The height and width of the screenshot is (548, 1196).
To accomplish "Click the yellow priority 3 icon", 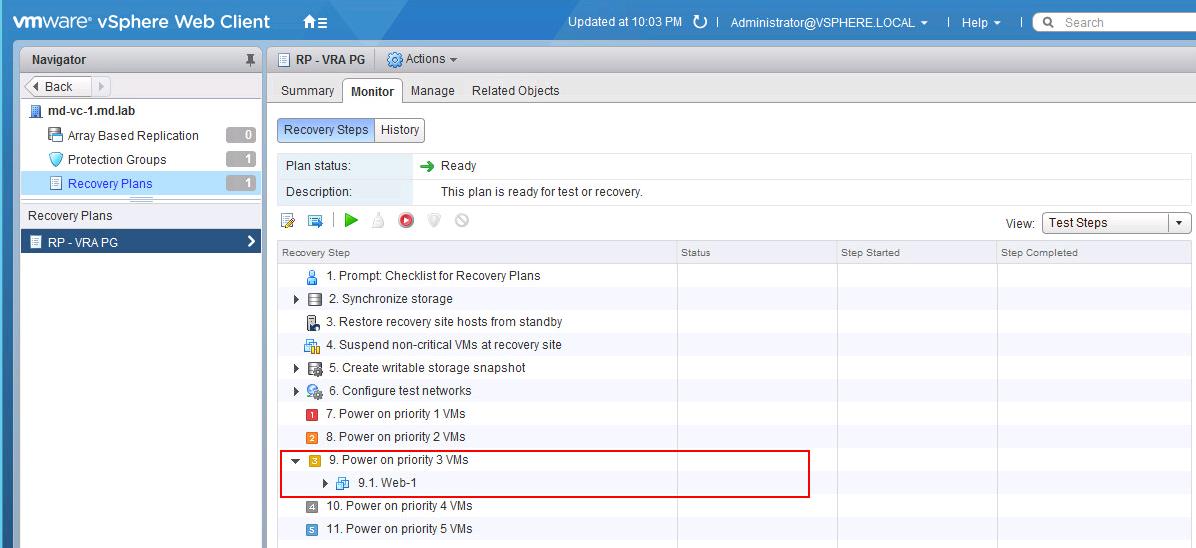I will [x=315, y=460].
